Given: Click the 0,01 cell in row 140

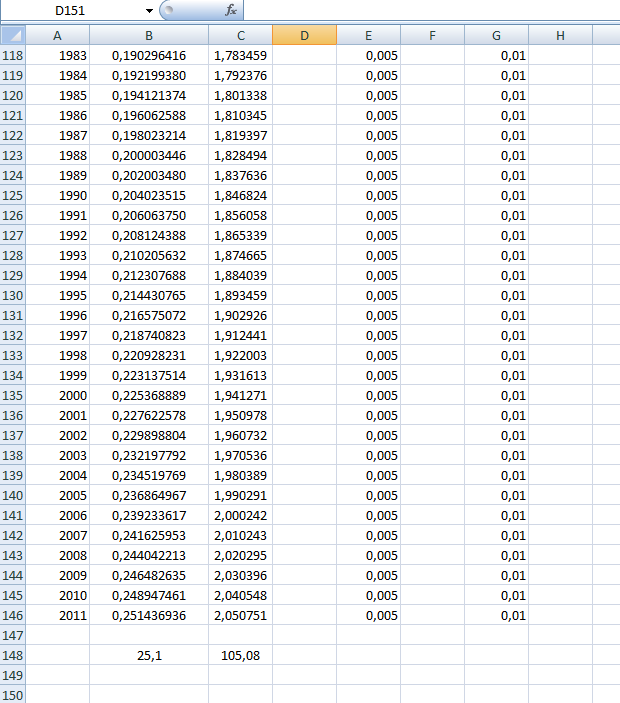Looking at the screenshot, I should (x=496, y=495).
